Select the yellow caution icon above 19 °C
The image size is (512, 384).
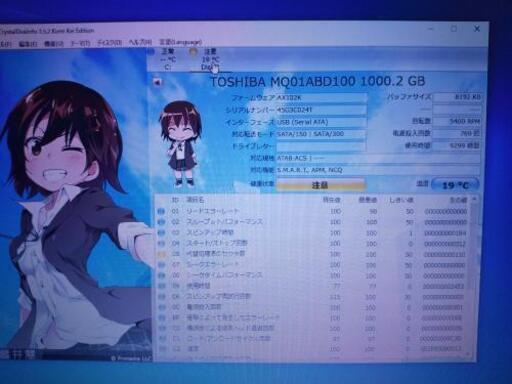193,52
